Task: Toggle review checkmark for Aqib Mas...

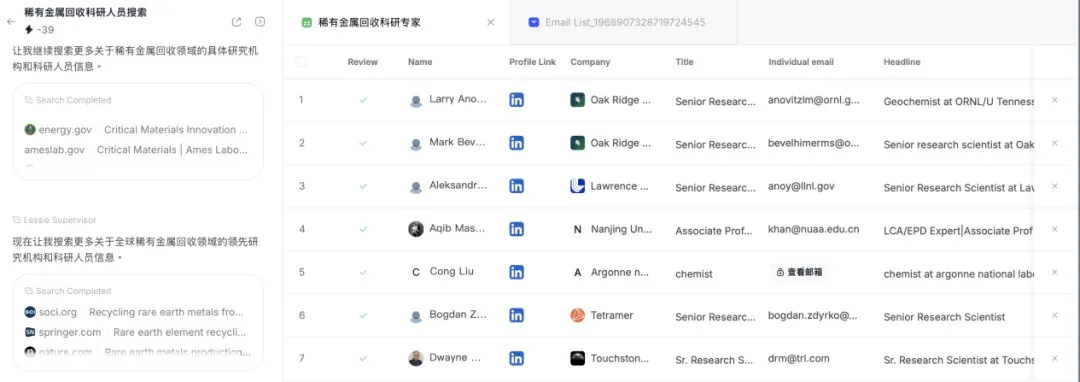Action: 363,229
